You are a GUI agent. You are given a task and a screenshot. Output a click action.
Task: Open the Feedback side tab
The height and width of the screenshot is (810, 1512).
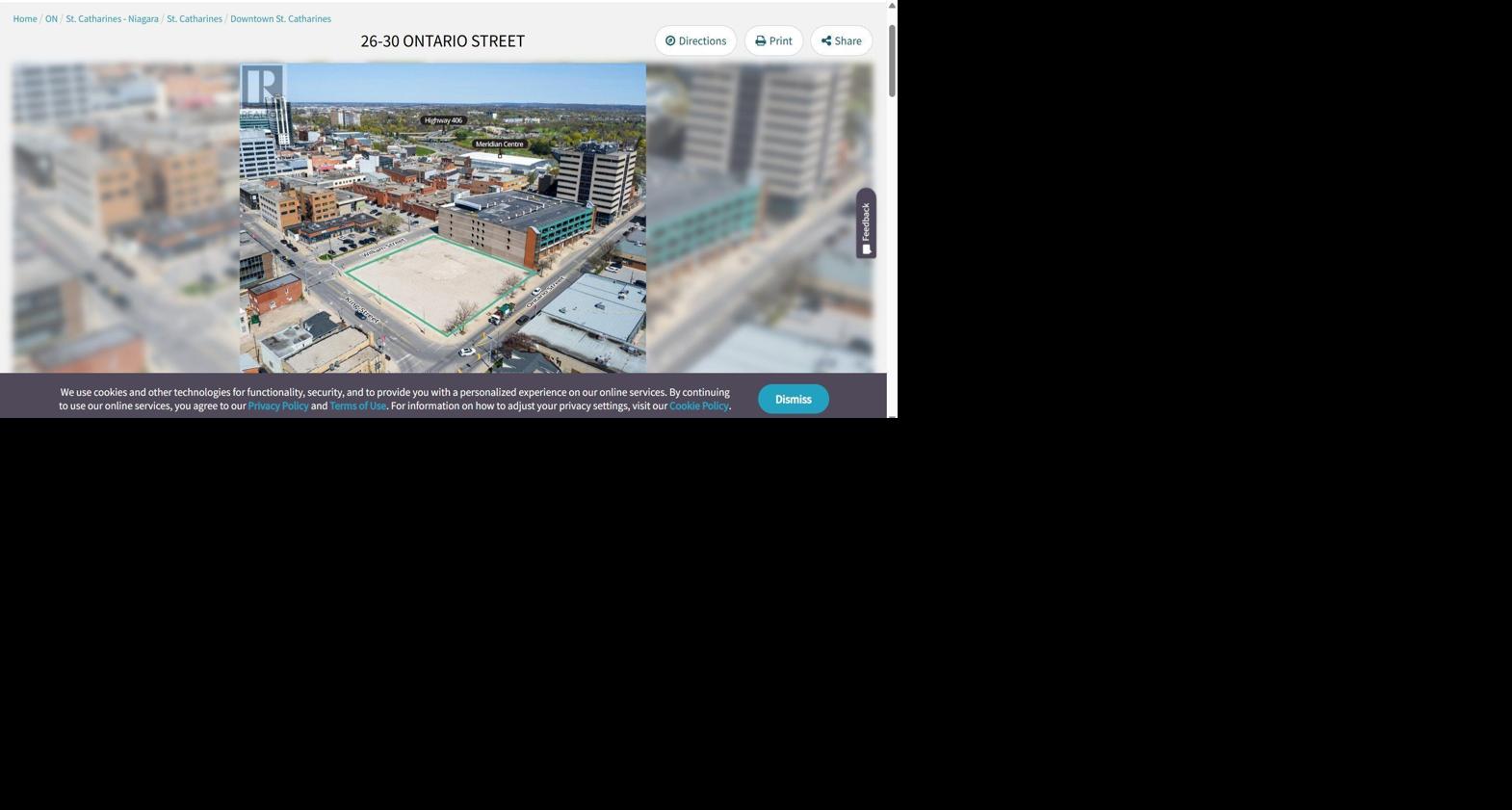[x=866, y=223]
